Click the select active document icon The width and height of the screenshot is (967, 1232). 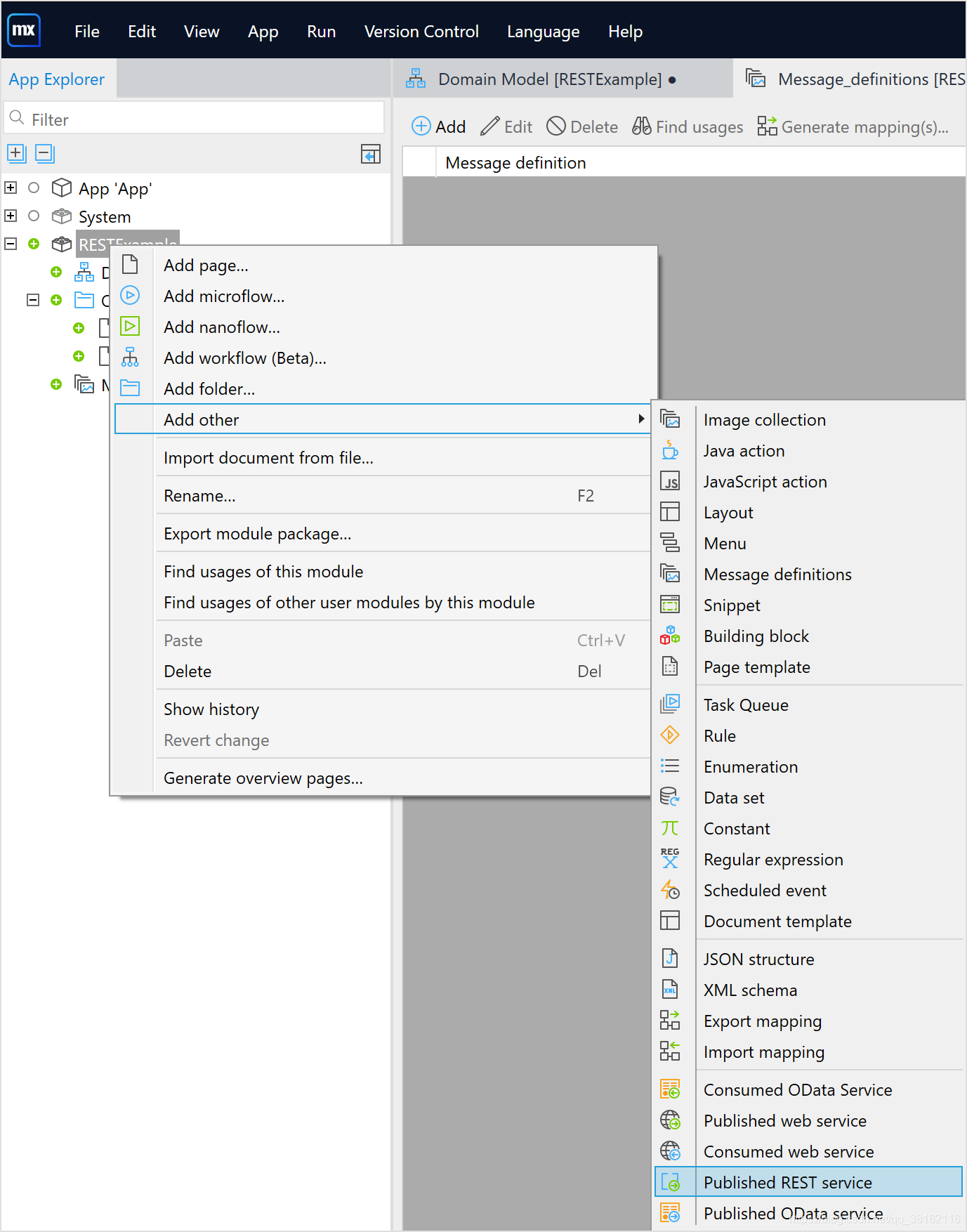(371, 154)
